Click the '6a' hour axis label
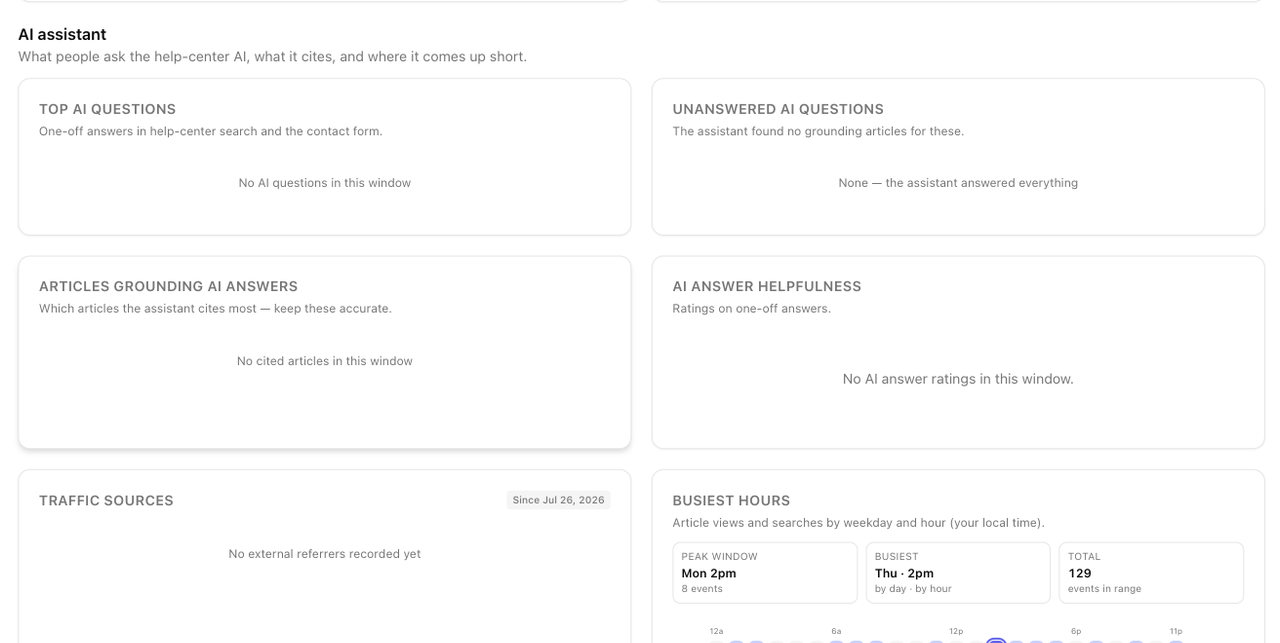This screenshot has height=643, width=1280. point(836,631)
